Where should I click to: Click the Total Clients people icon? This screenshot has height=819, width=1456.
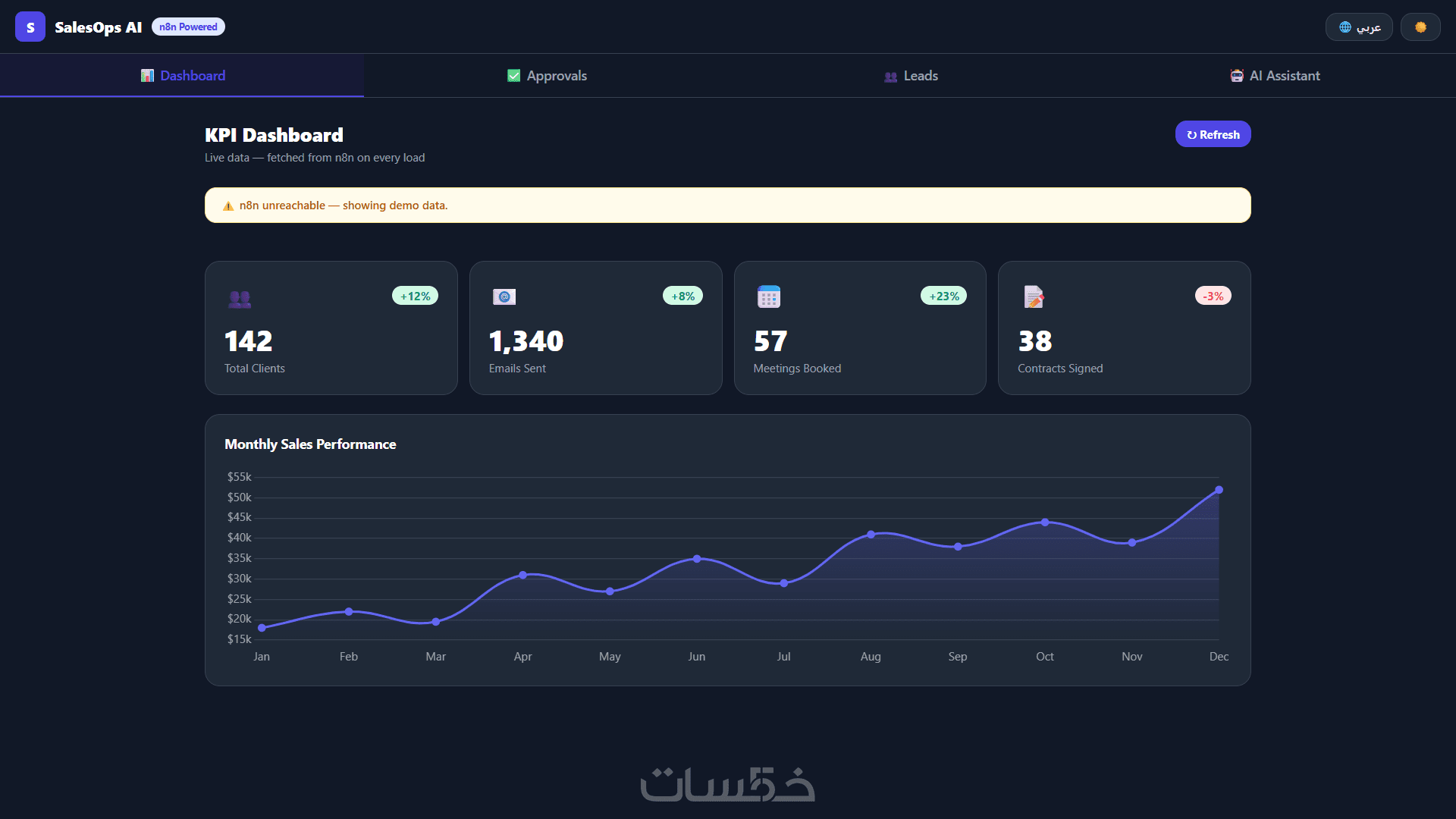[x=240, y=299]
